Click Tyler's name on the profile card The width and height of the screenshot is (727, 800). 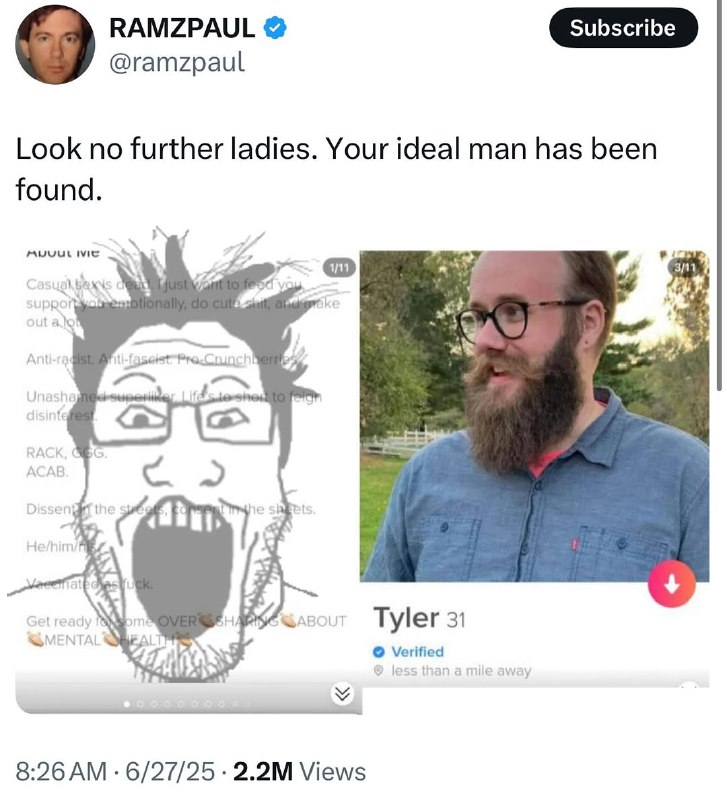point(406,618)
